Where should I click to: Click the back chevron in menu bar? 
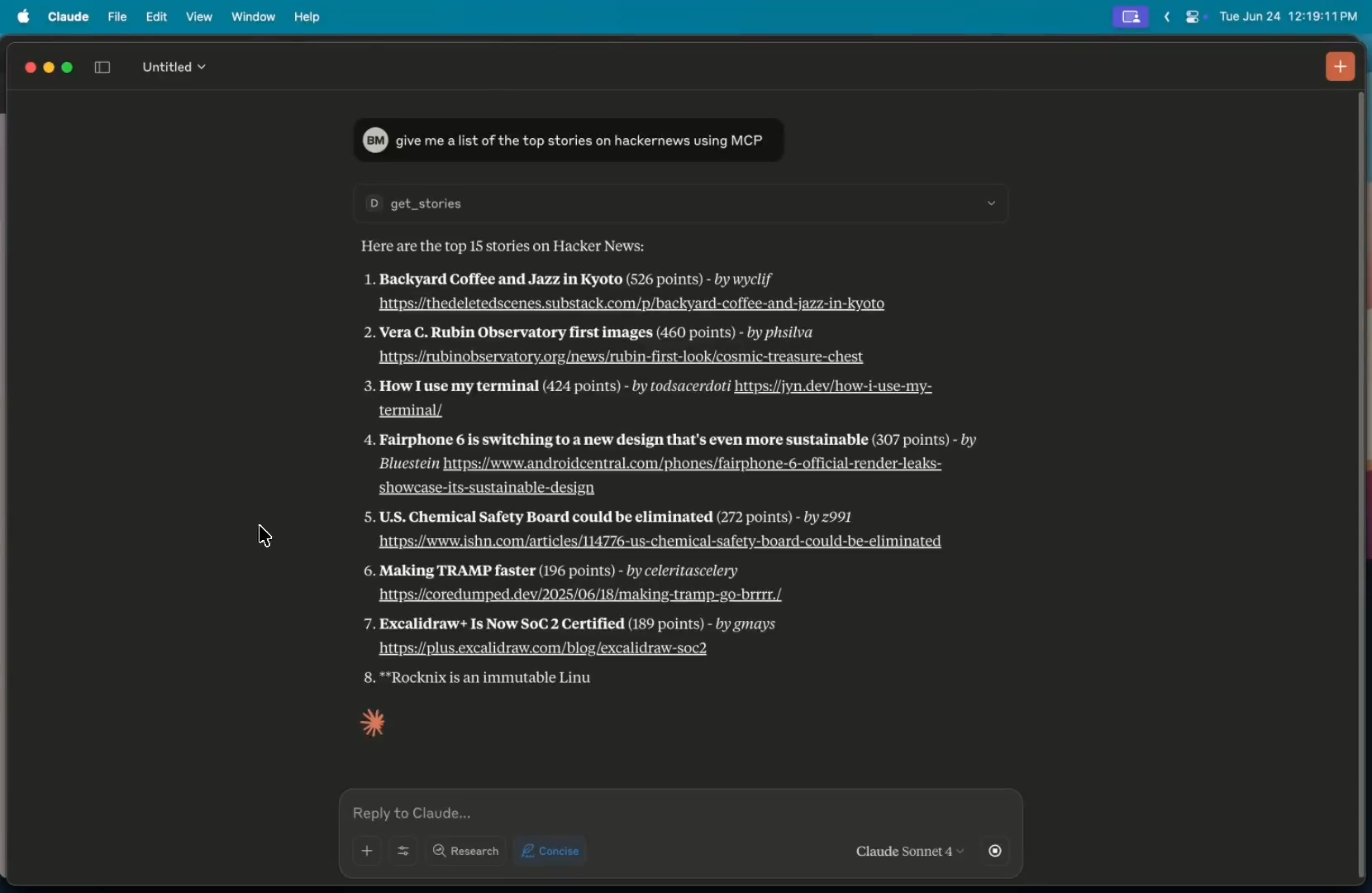click(x=1168, y=17)
